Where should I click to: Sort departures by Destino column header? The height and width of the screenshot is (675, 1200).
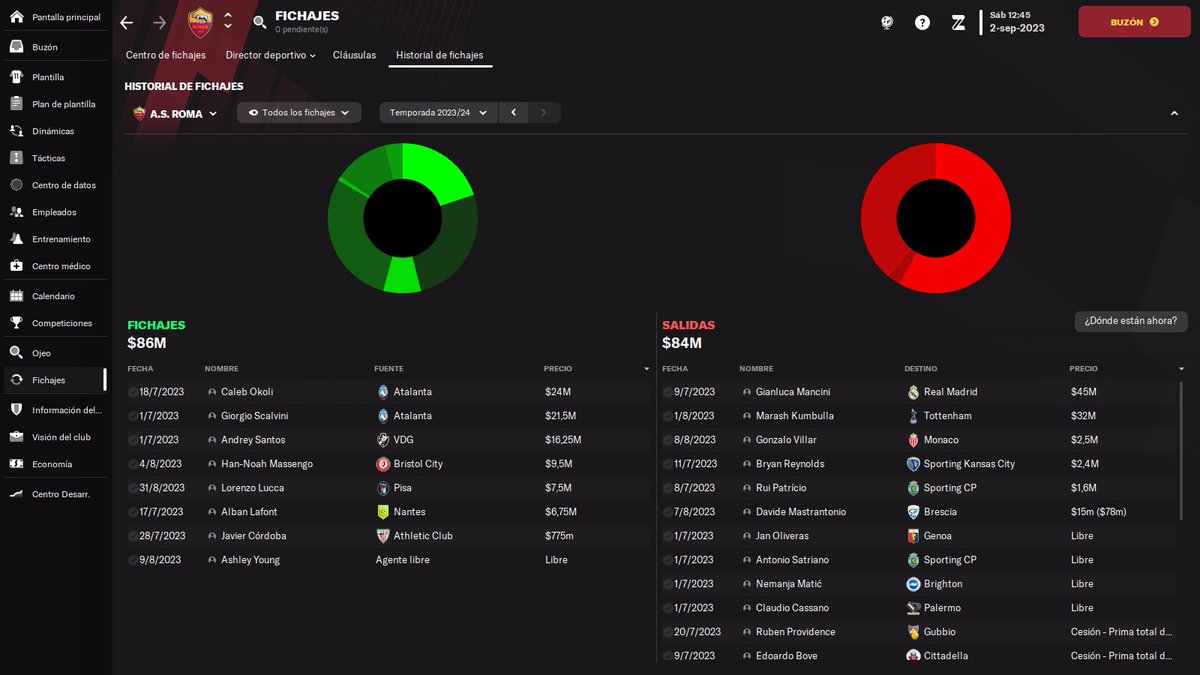pos(921,369)
